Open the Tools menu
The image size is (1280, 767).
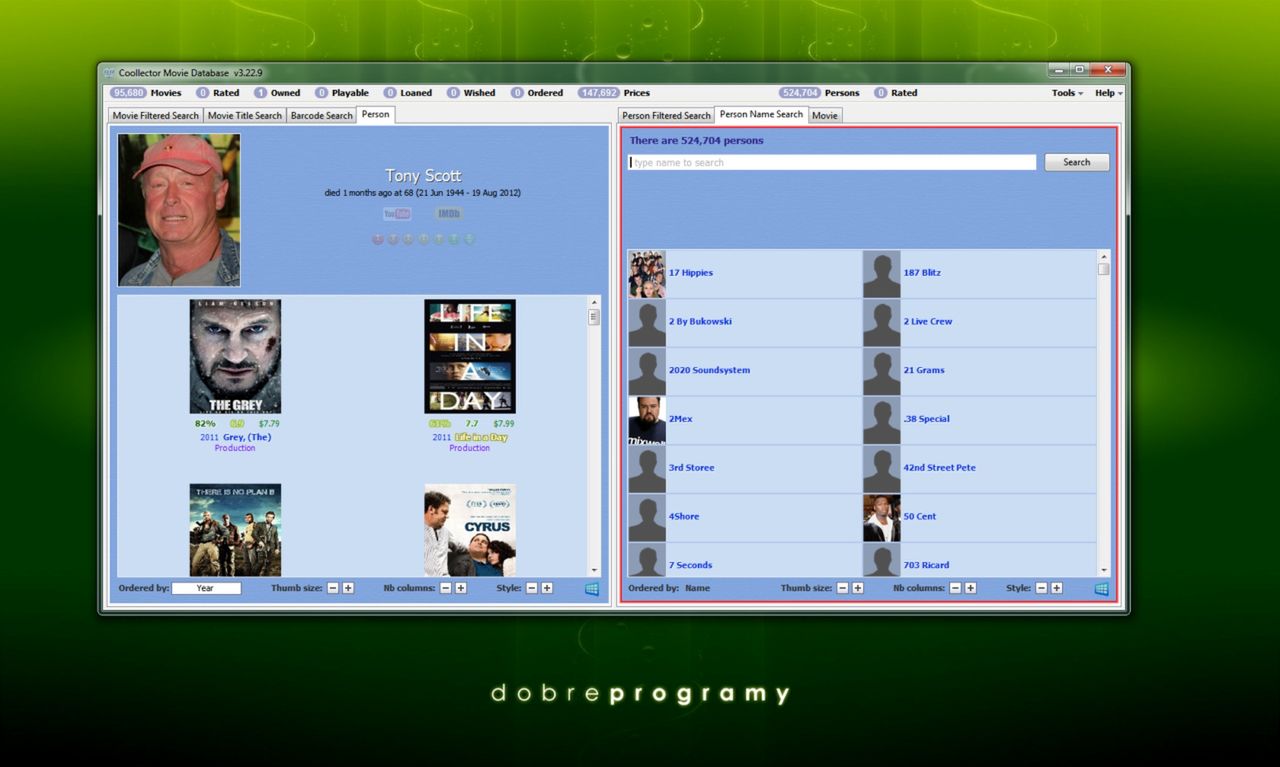click(1067, 93)
